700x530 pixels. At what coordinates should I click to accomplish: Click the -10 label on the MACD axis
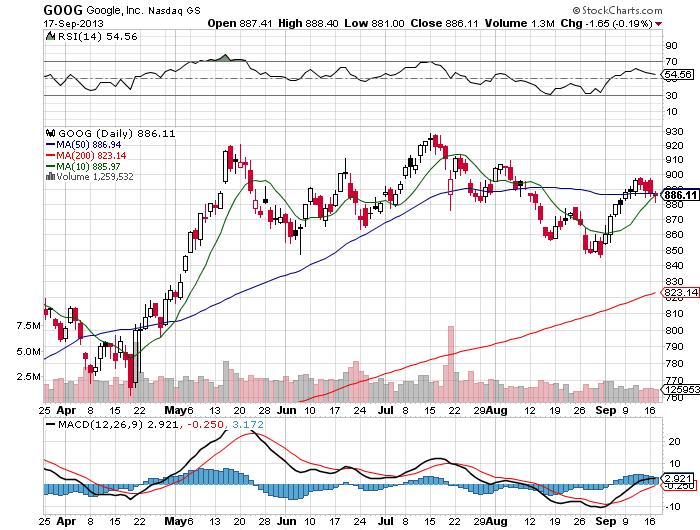[672, 506]
